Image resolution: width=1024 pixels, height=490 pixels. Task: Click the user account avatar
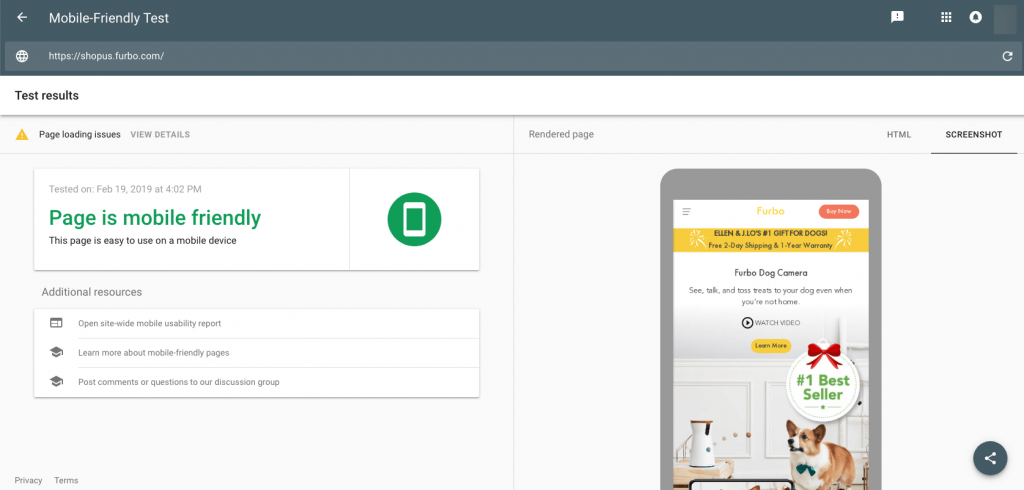coord(1004,19)
